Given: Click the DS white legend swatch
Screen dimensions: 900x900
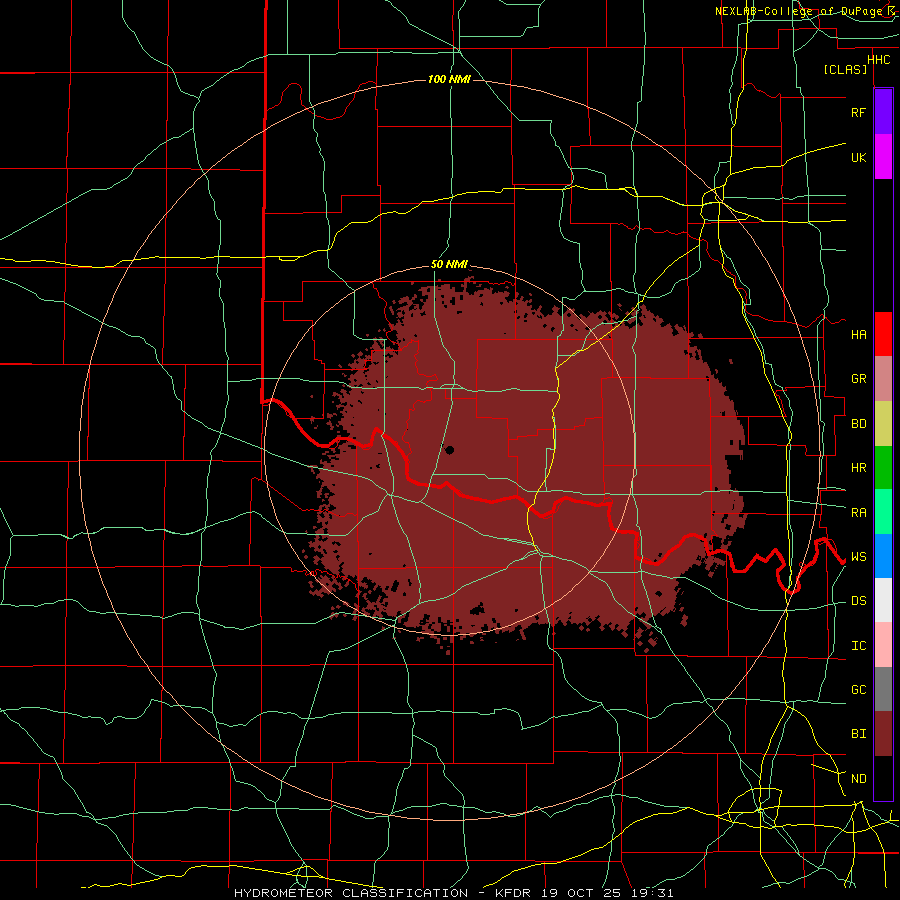Looking at the screenshot, I should point(883,600).
